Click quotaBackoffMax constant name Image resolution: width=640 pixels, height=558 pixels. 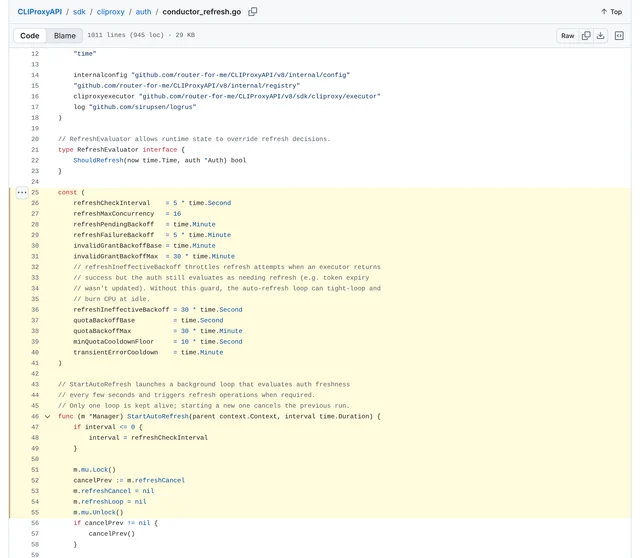pyautogui.click(x=102, y=331)
